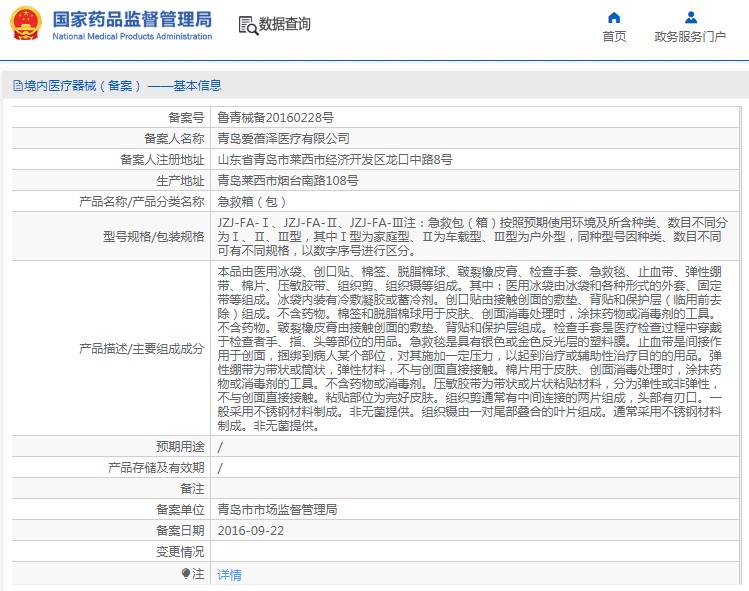This screenshot has width=749, height=591.
Task: Select the filing number 鲁青械备20160228号
Action: click(x=275, y=117)
